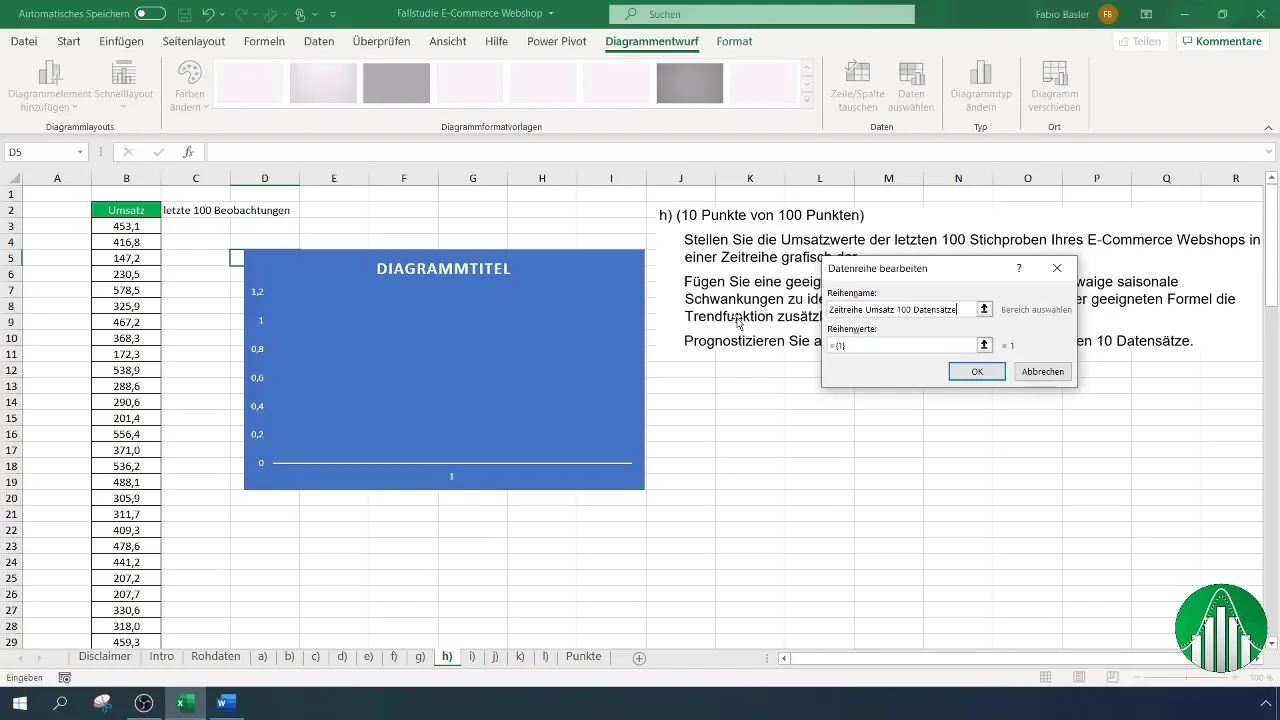
Task: Switch to page layout view icon
Action: (1079, 678)
